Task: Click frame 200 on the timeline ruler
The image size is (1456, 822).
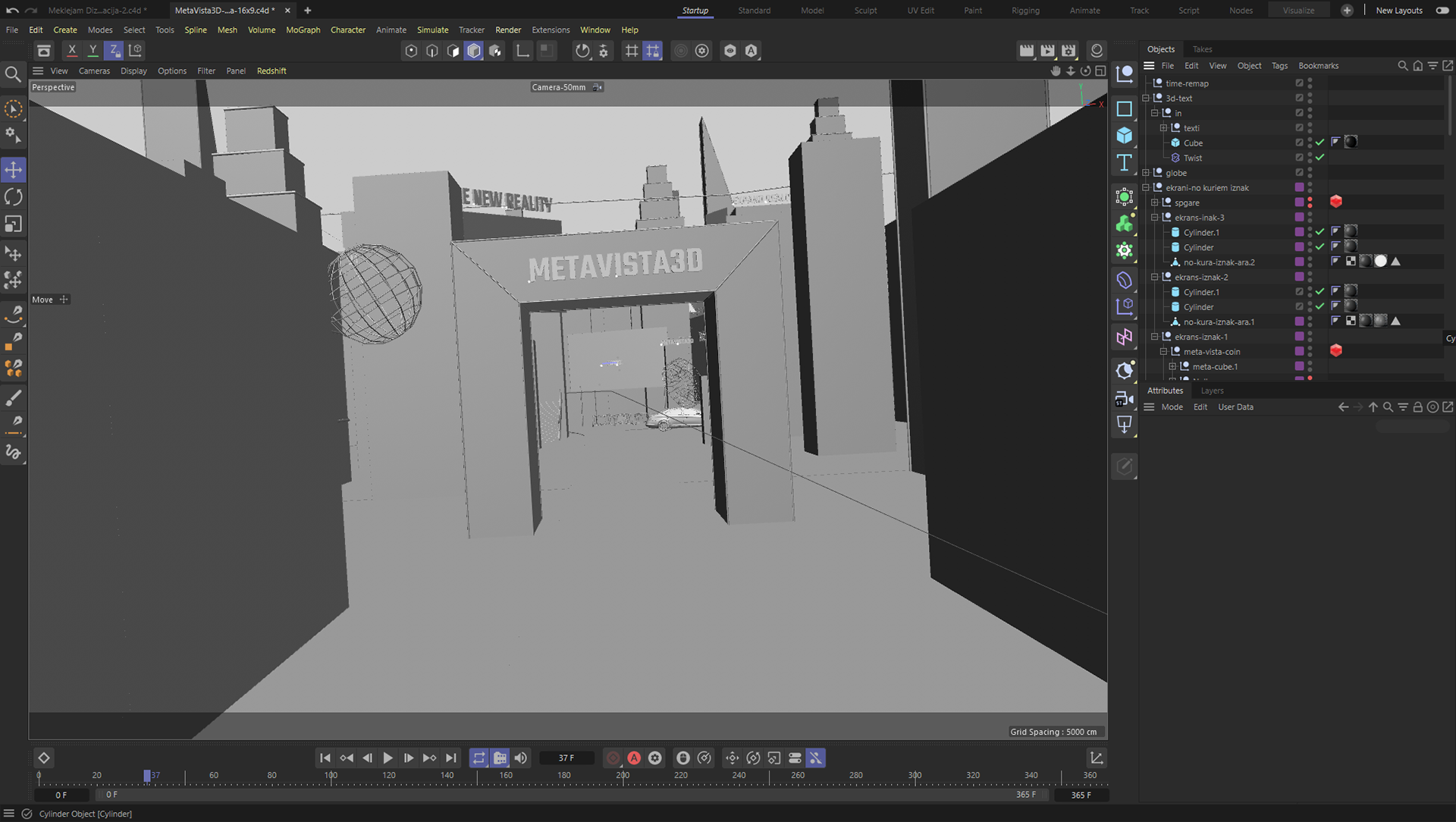Action: [x=623, y=776]
